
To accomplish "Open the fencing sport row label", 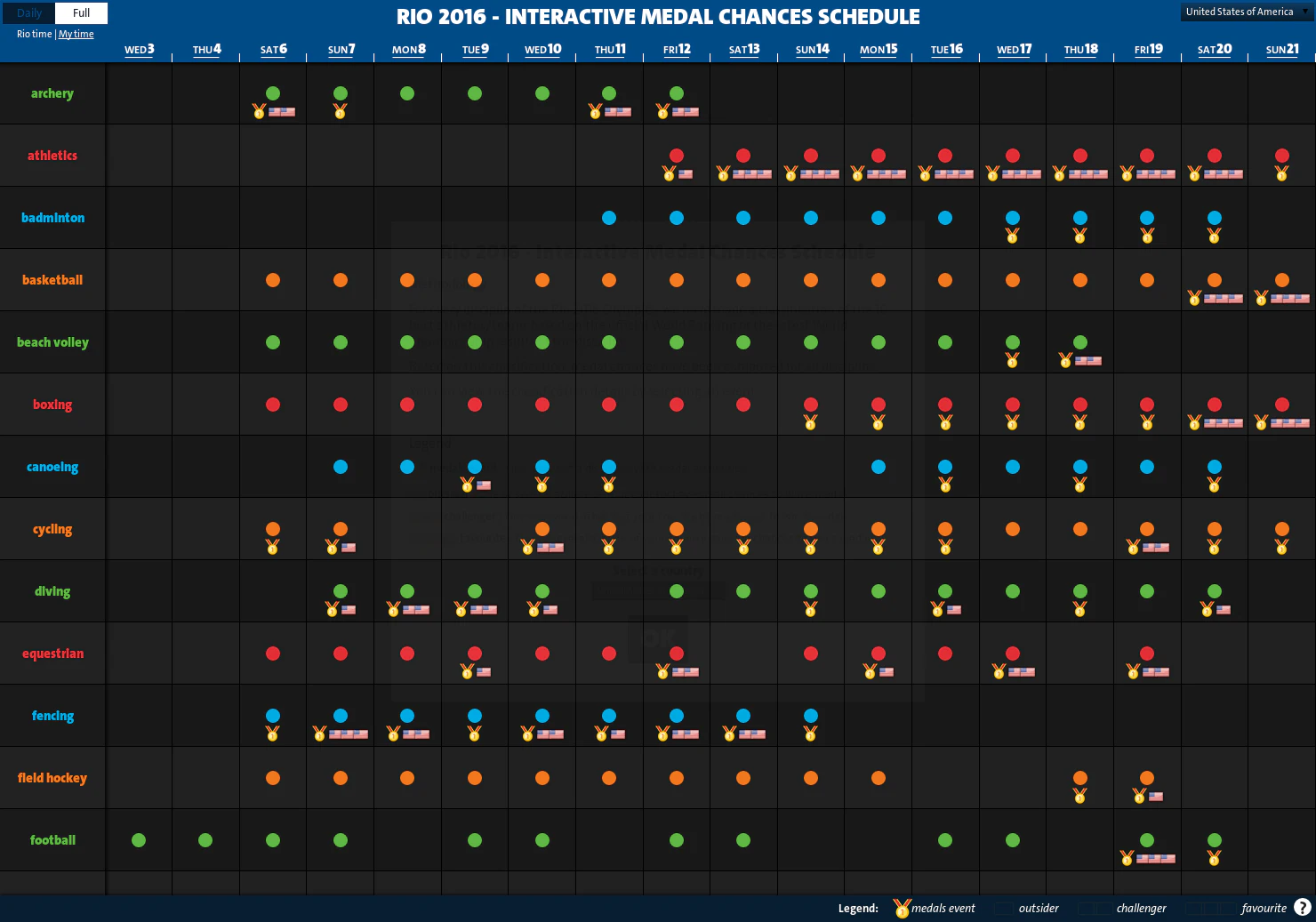I will tap(52, 716).
